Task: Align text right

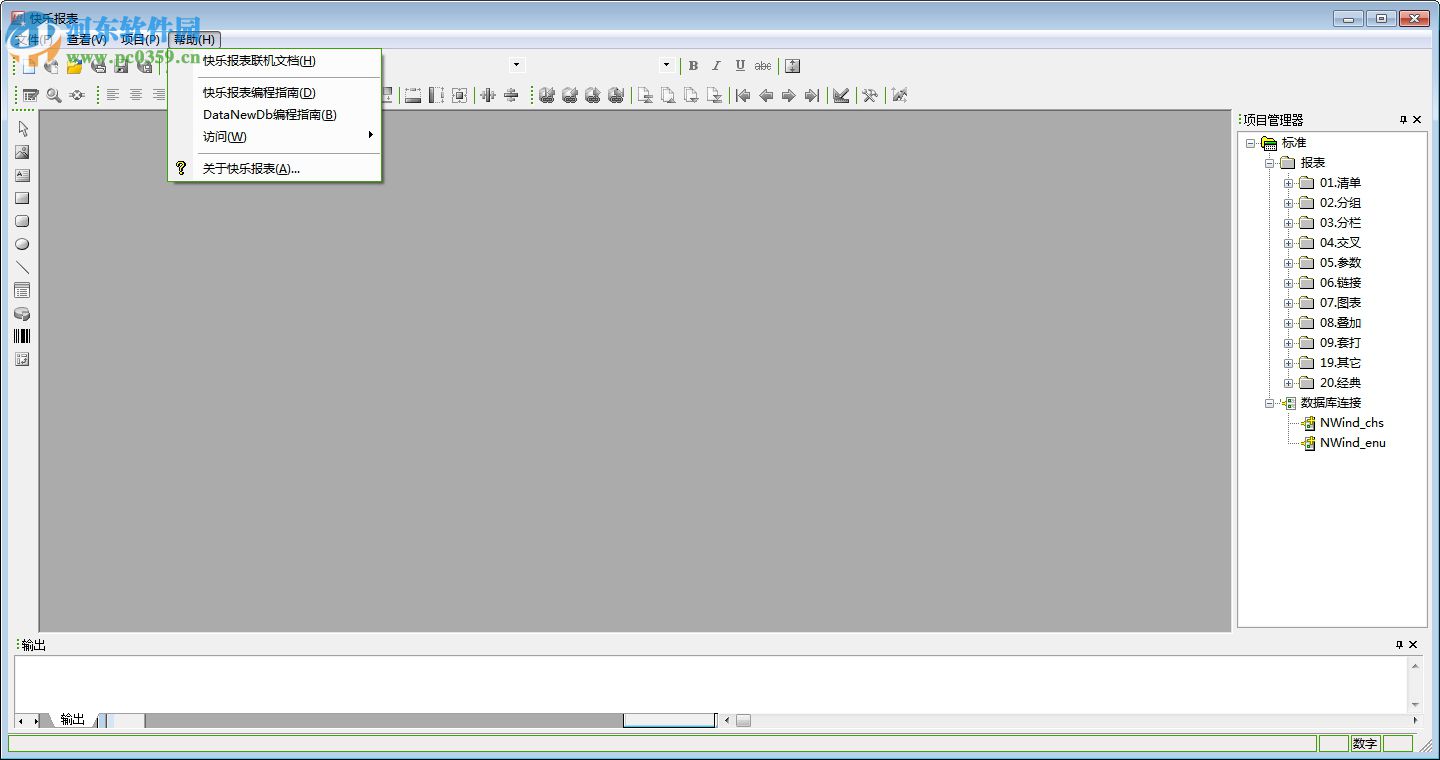Action: [158, 95]
